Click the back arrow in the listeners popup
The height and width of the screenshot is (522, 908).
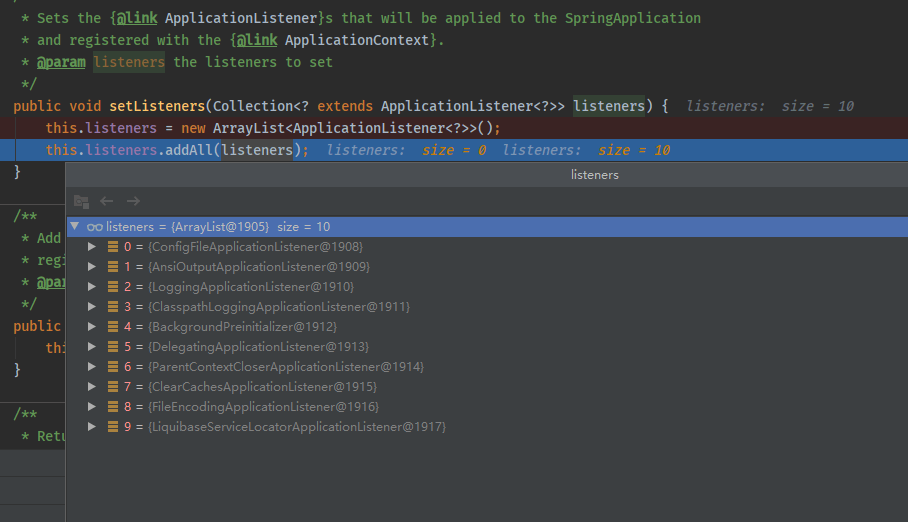click(x=107, y=201)
